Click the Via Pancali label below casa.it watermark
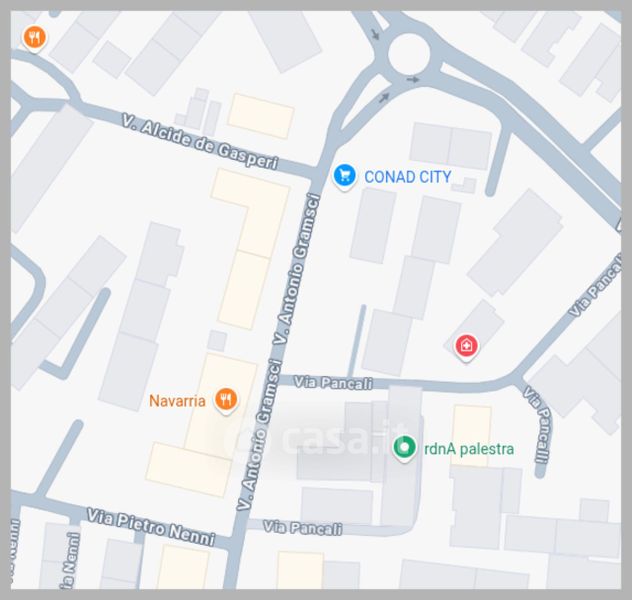 [x=302, y=528]
